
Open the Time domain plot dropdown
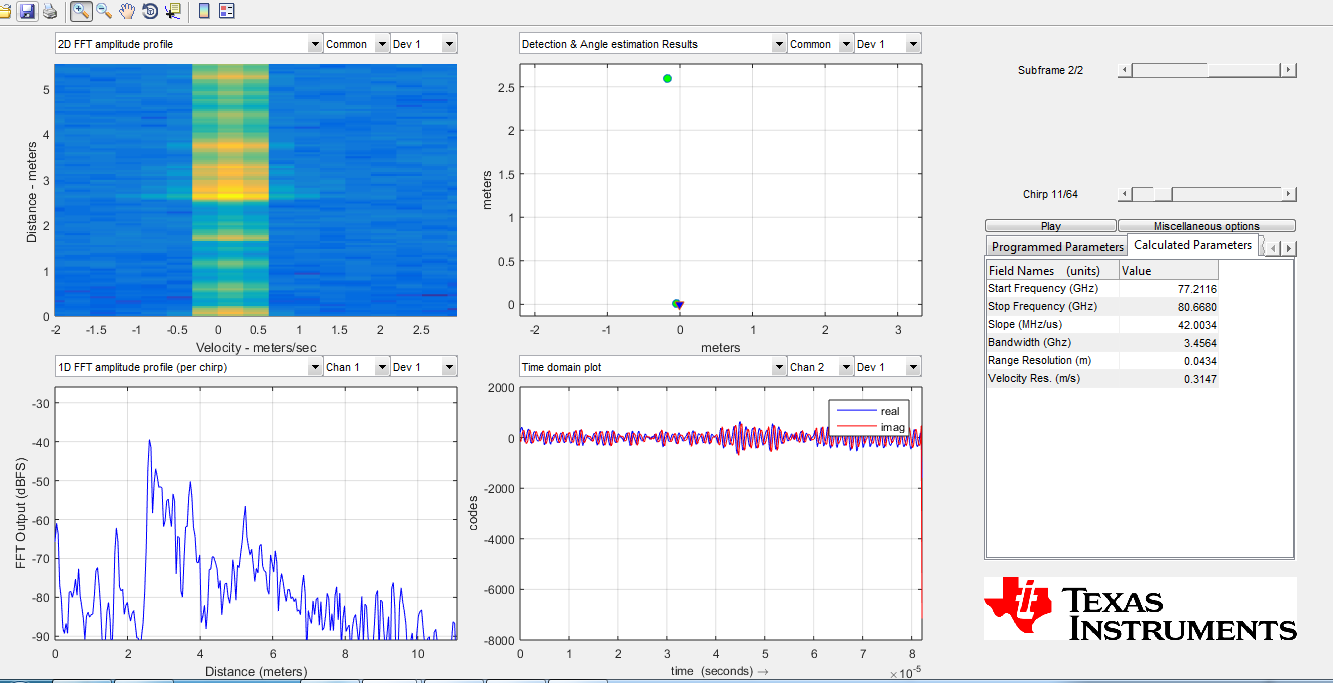pos(653,367)
